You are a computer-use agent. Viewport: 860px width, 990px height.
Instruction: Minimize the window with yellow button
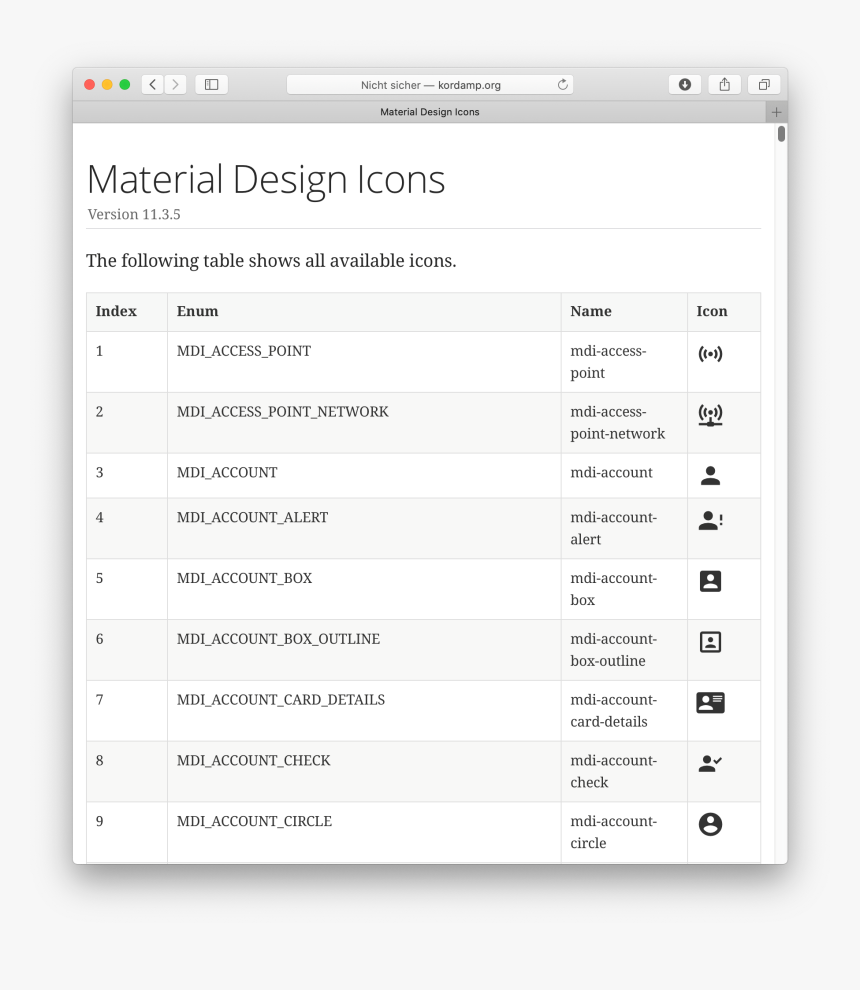107,85
